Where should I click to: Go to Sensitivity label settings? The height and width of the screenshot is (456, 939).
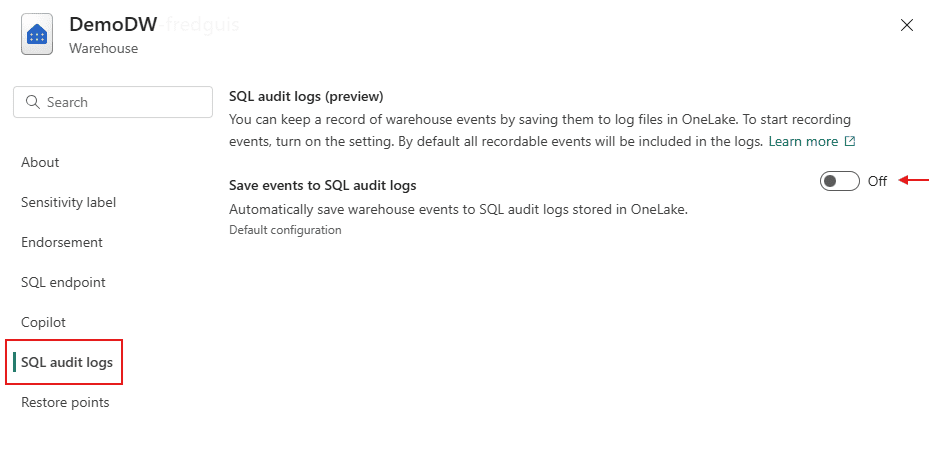(68, 202)
